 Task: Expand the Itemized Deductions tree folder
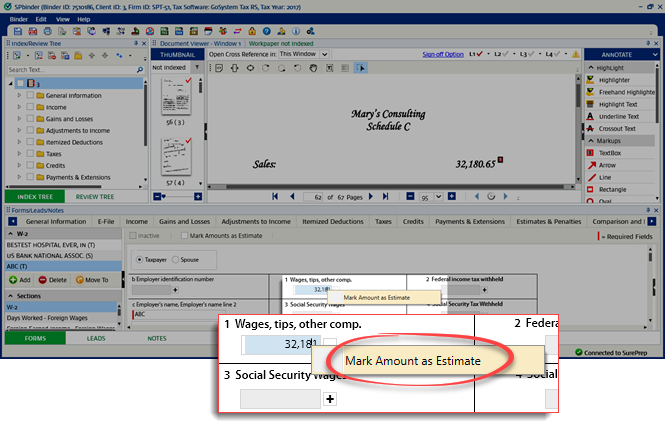(x=18, y=142)
